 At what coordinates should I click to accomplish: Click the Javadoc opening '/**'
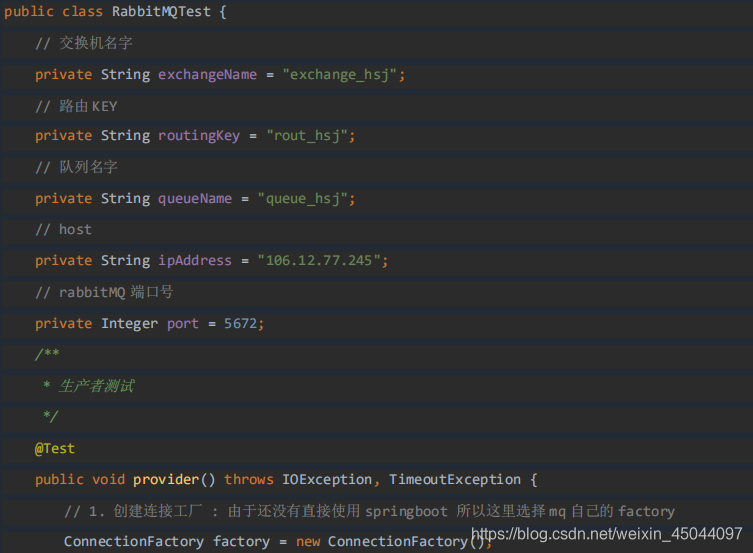click(x=47, y=354)
